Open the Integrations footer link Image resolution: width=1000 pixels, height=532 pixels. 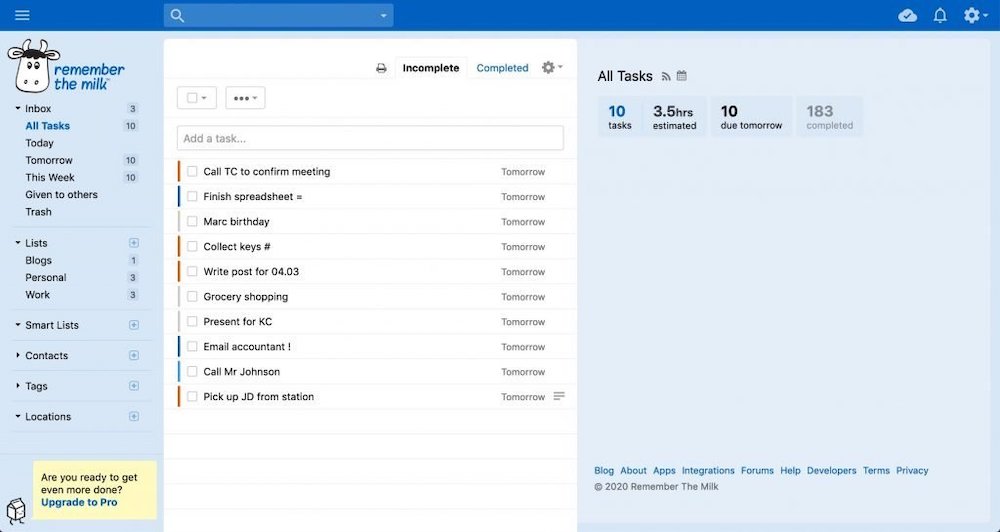pos(708,470)
